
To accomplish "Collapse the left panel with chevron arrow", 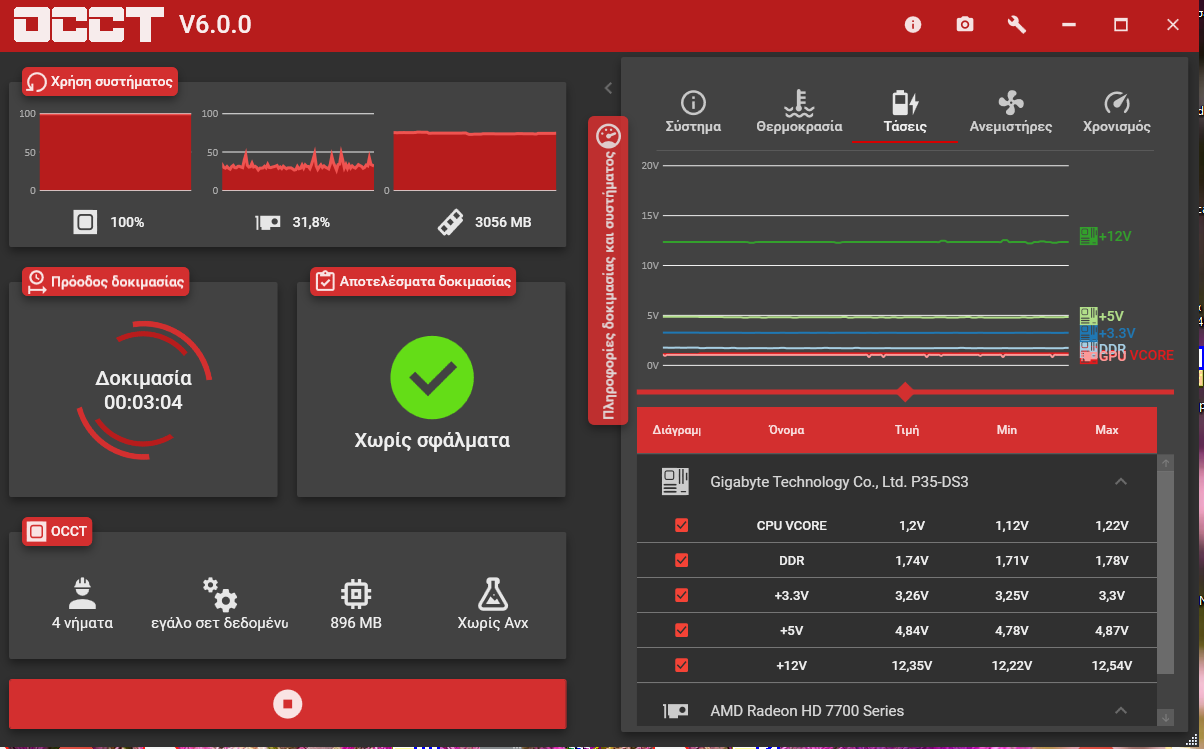I will coord(608,88).
